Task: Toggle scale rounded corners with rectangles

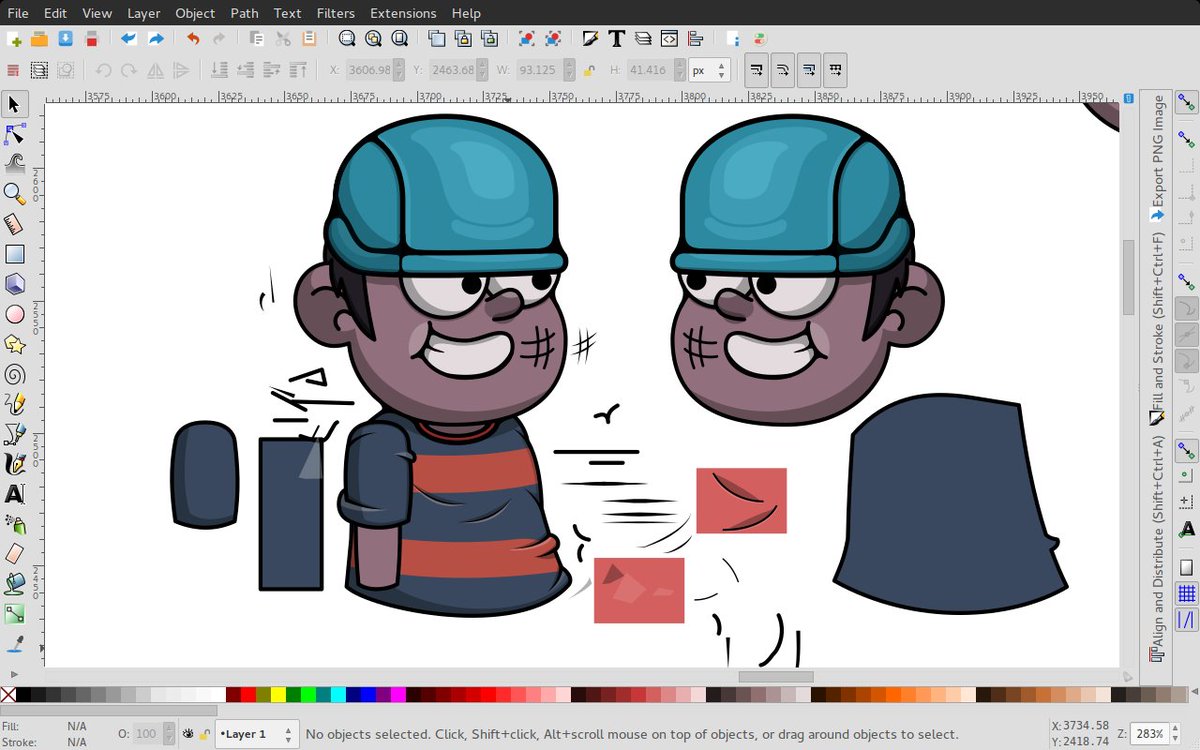Action: [x=782, y=70]
